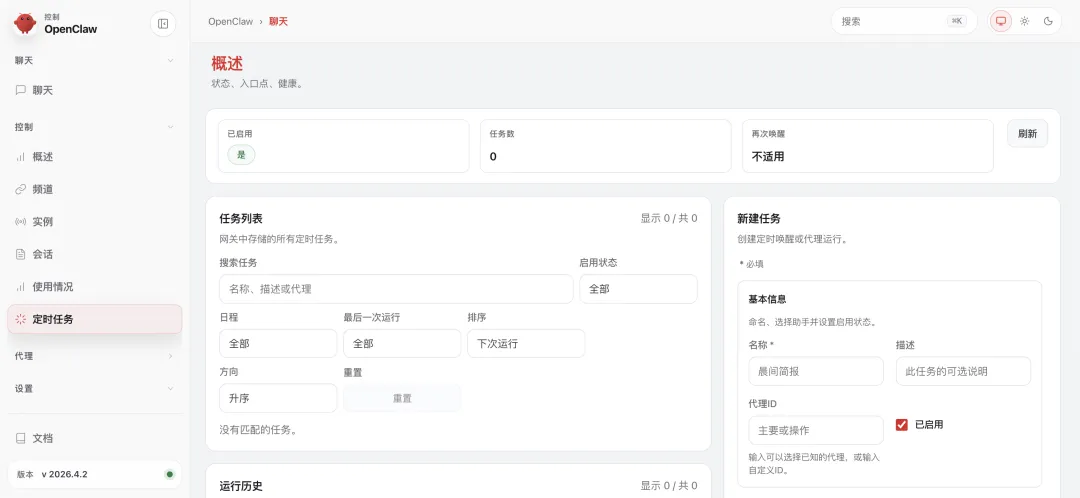The height and width of the screenshot is (498, 1080).
Task: Click the 版本 v 2026.4.2 label
Action: 52,474
